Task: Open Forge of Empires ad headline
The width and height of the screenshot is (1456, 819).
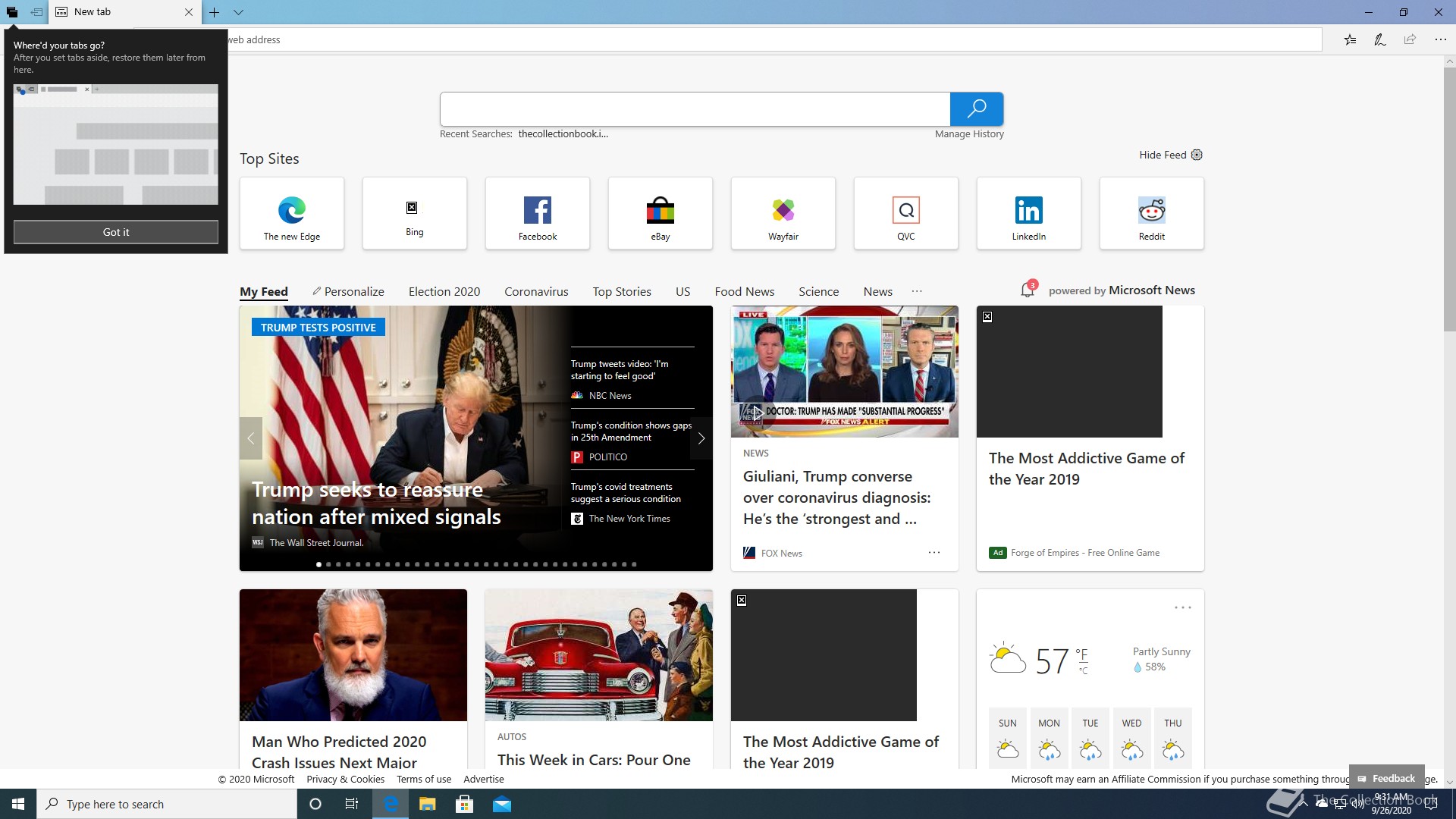Action: click(x=1087, y=469)
